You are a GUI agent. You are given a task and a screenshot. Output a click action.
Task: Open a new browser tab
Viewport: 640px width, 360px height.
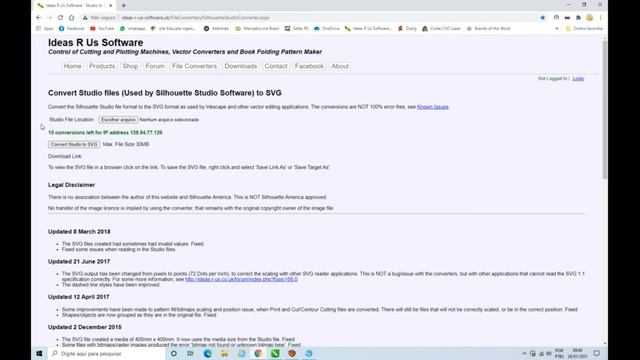[124, 6]
